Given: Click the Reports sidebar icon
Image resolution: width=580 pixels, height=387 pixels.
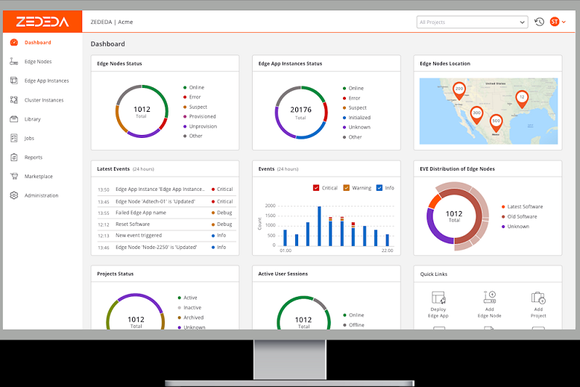Looking at the screenshot, I should pos(14,157).
